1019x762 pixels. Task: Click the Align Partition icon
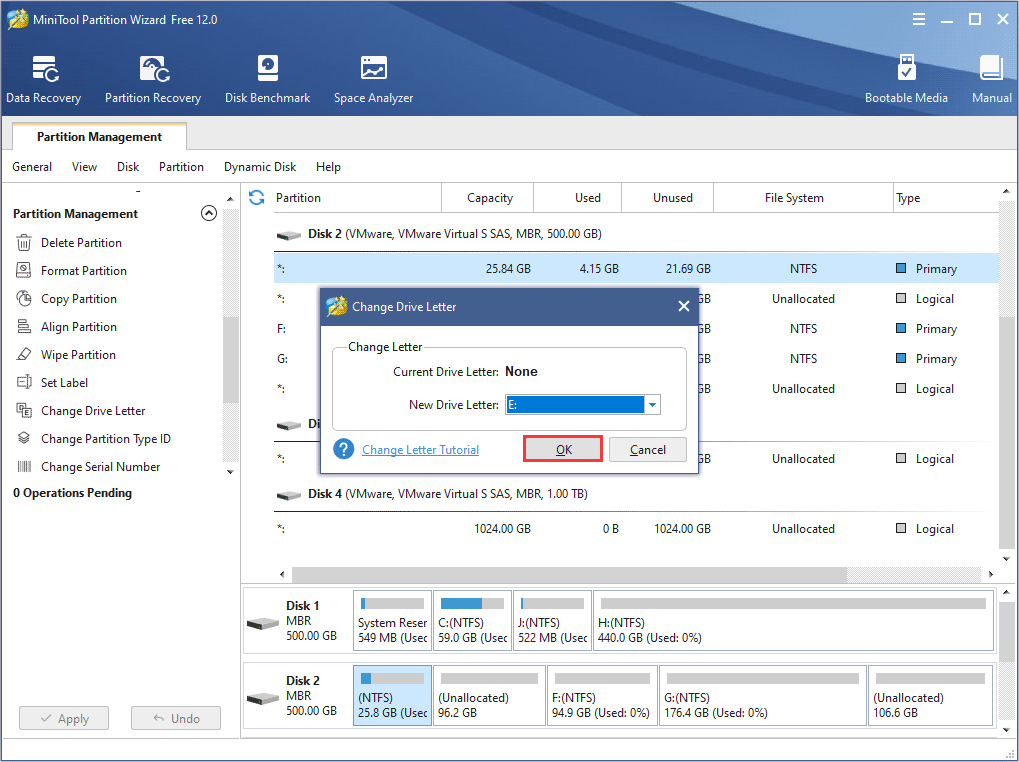24,326
